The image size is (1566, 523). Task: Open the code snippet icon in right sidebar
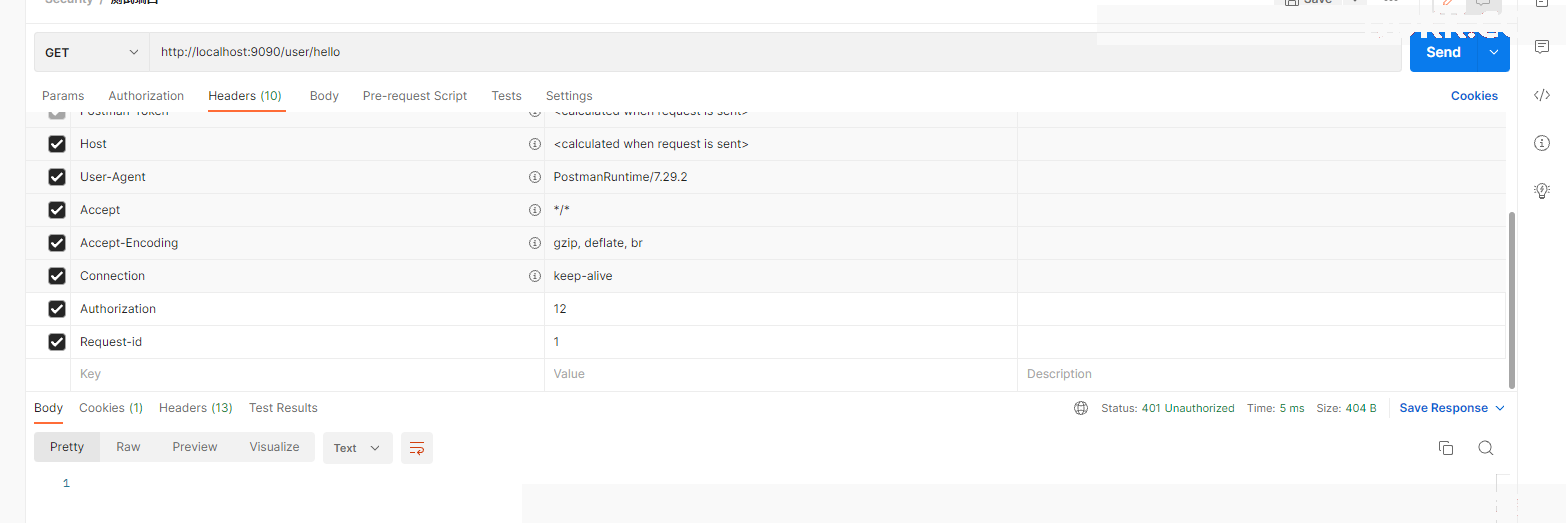coord(1541,95)
